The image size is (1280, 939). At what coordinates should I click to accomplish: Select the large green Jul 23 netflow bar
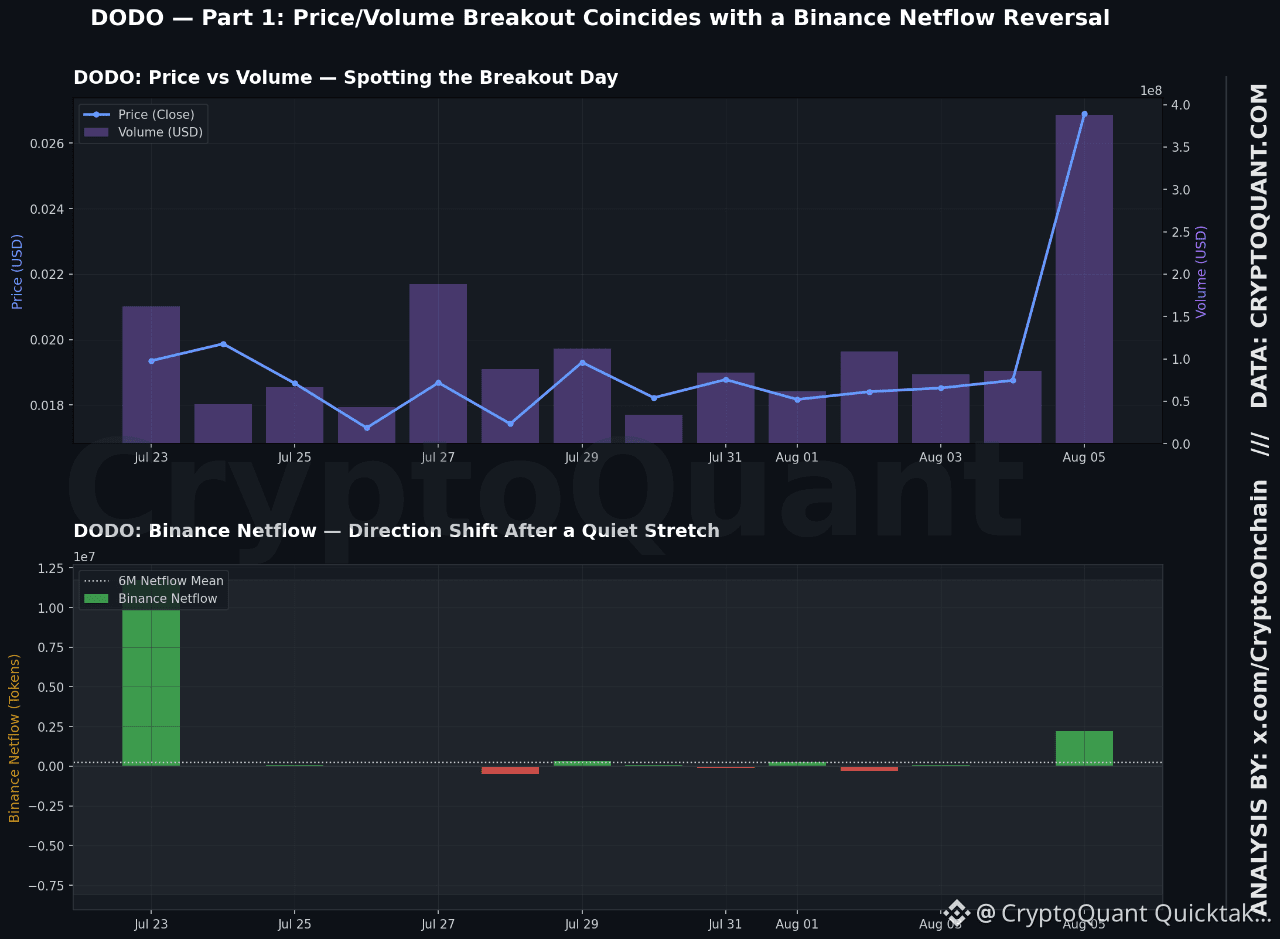point(151,672)
